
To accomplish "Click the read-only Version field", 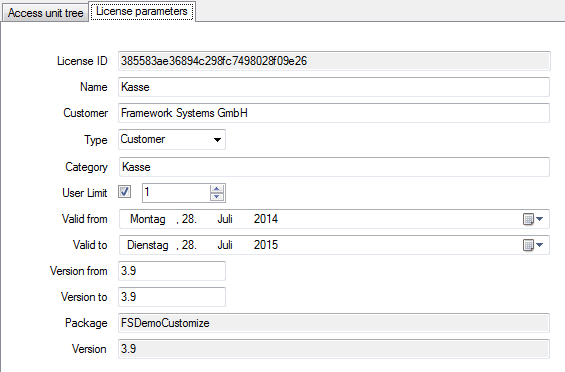I will click(x=334, y=349).
